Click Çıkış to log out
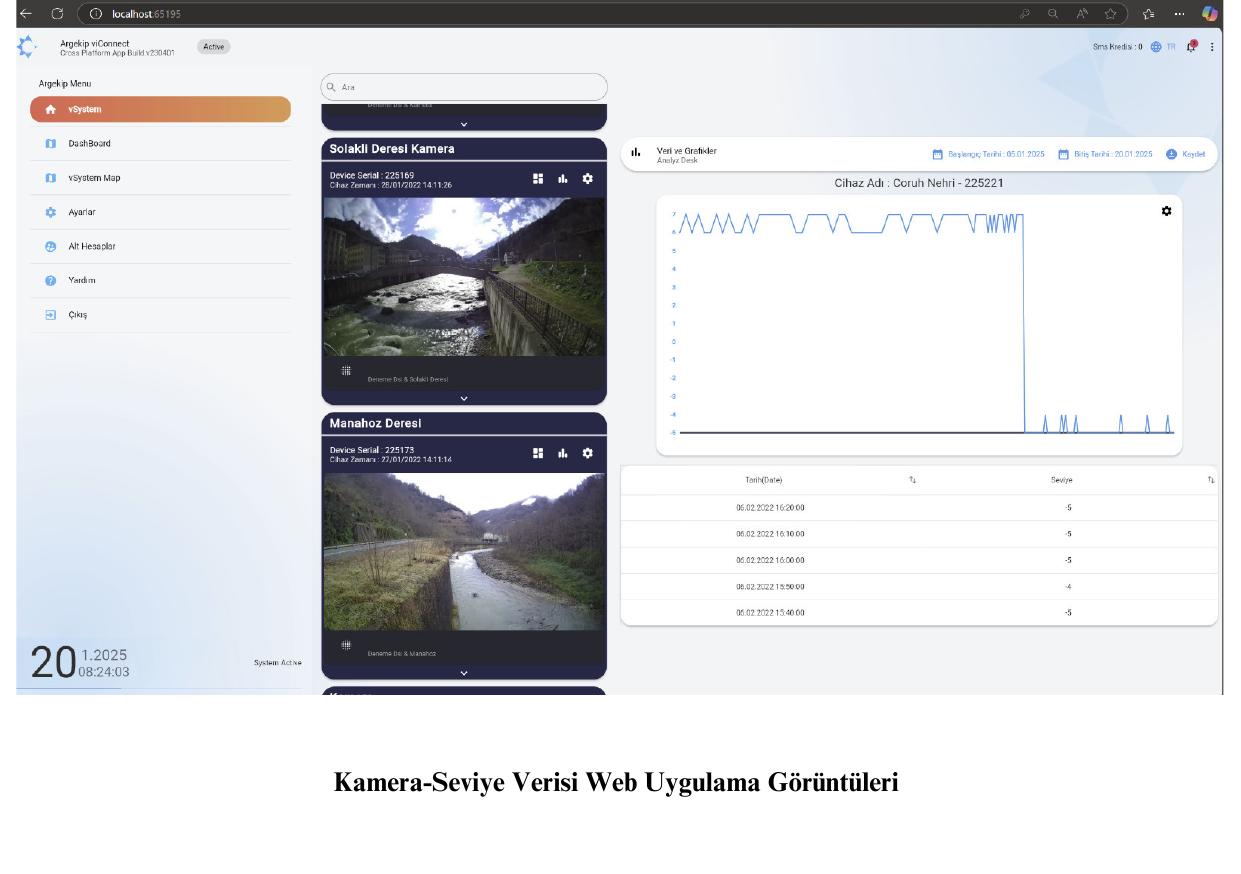This screenshot has width=1241, height=874. tap(160, 314)
